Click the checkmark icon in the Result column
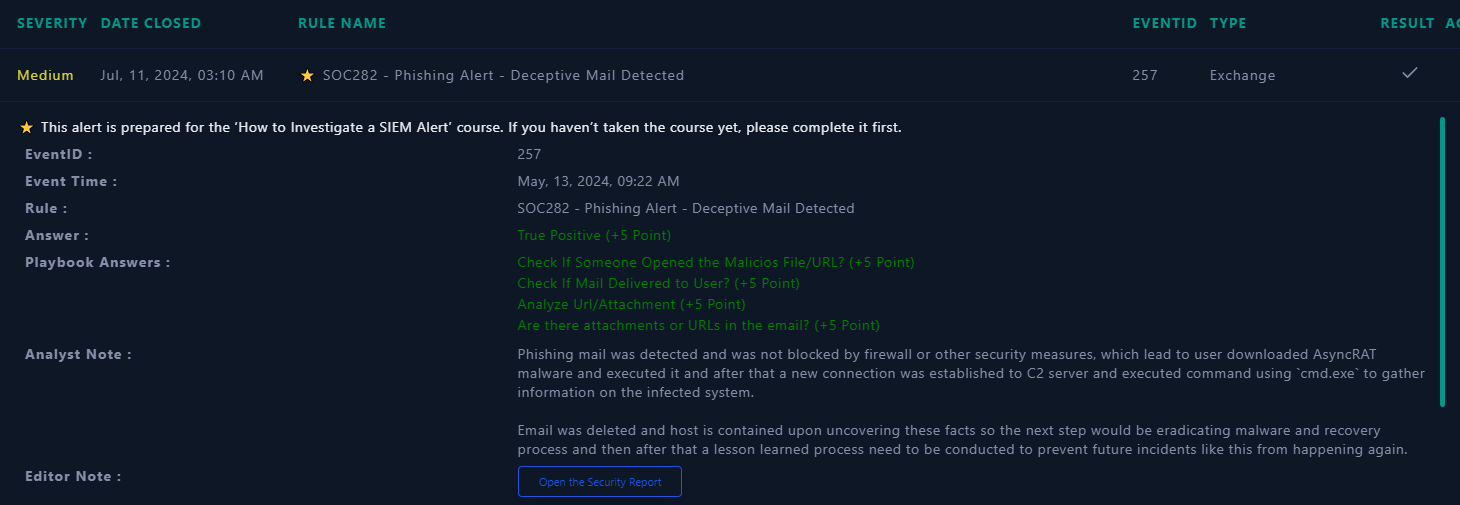 (1410, 73)
